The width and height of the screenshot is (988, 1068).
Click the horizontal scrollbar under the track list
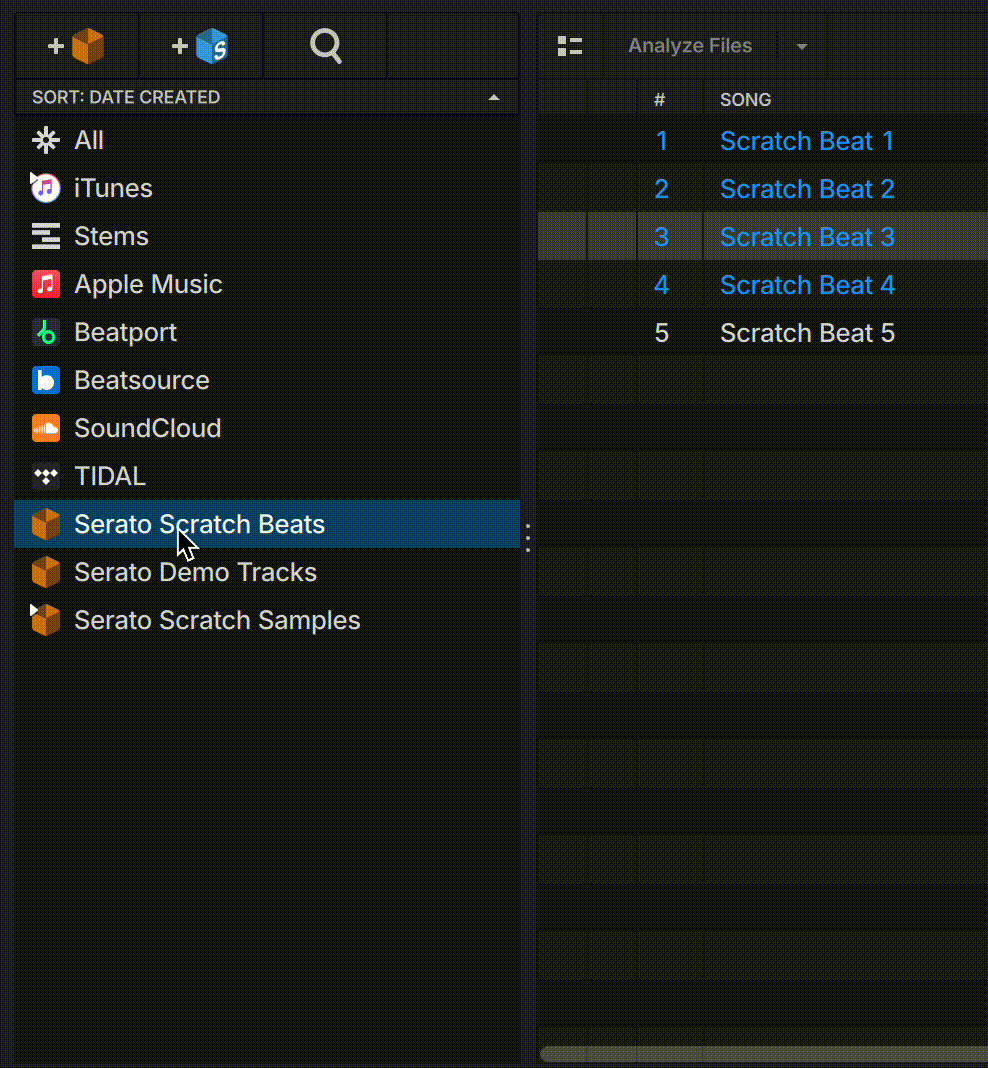[x=764, y=1054]
